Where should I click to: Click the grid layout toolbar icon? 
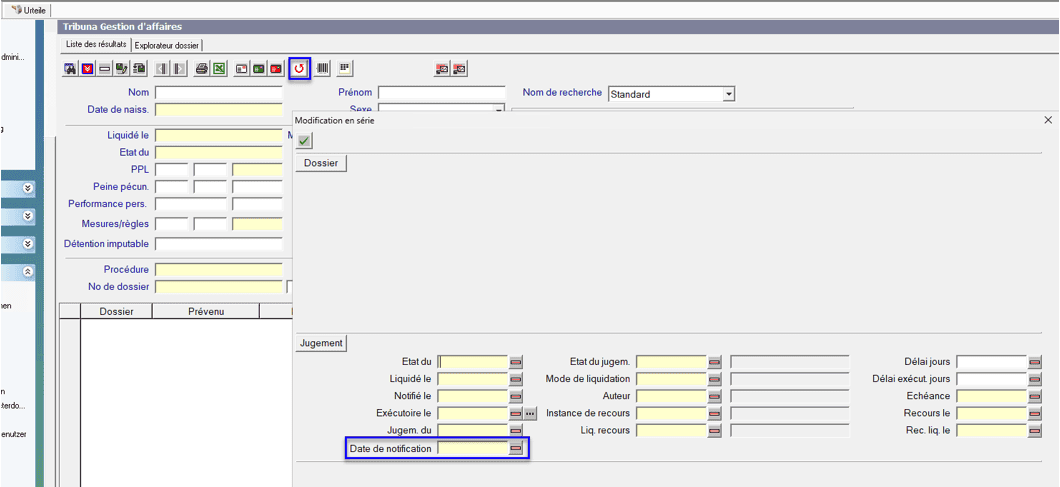[x=345, y=68]
